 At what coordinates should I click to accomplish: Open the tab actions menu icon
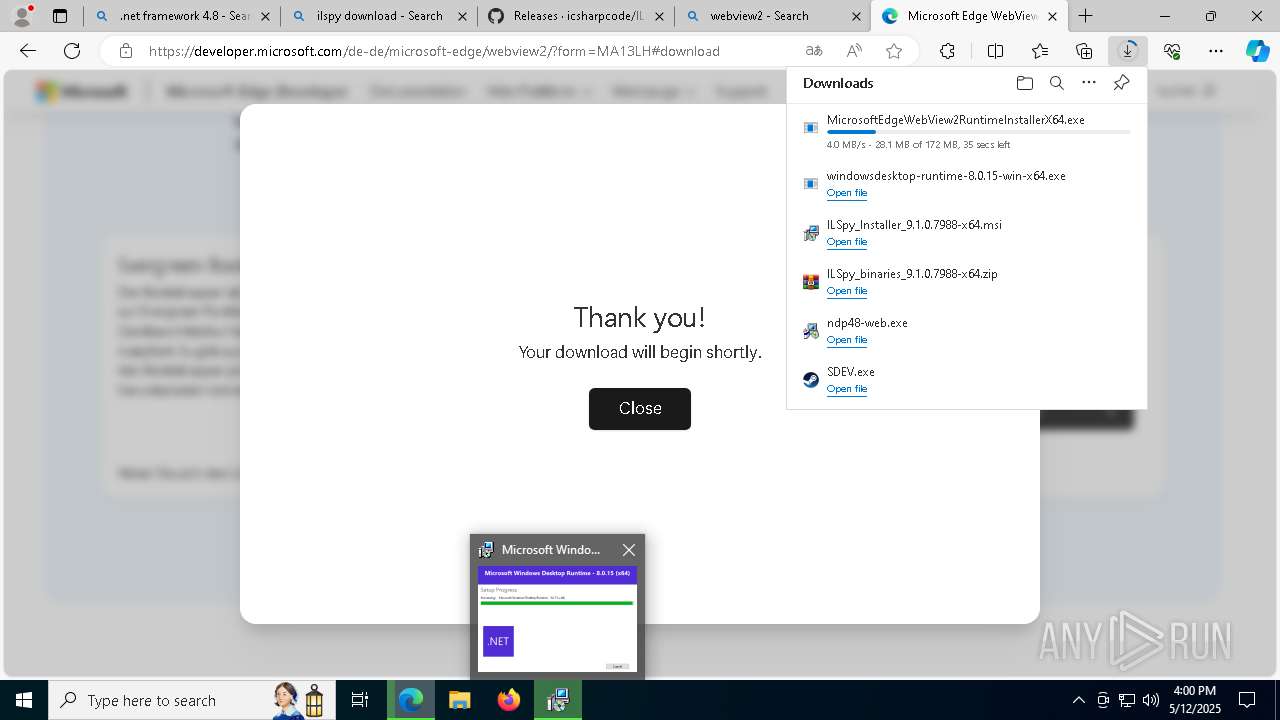60,16
